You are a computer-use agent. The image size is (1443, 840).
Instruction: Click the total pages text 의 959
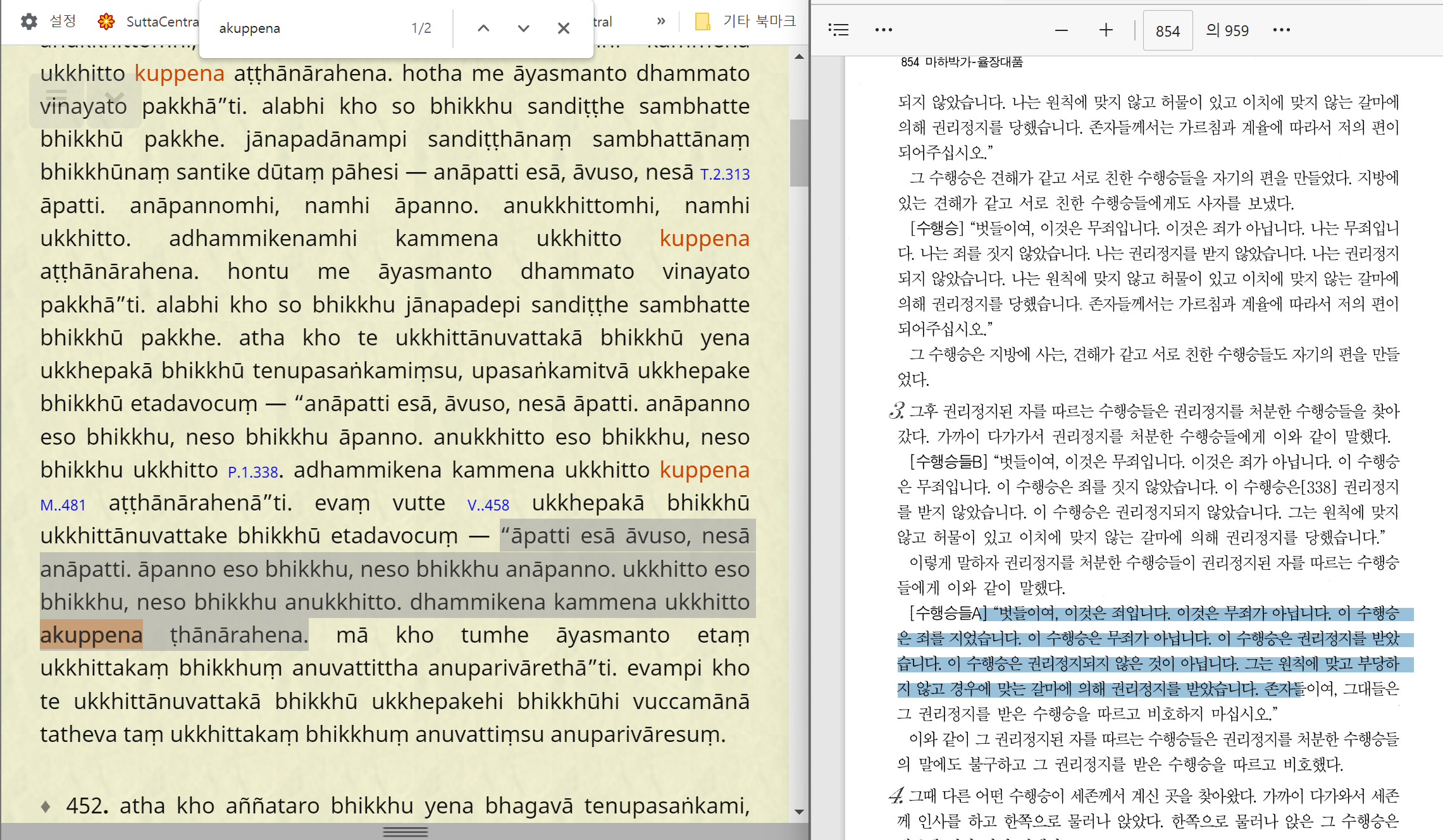pos(1227,30)
